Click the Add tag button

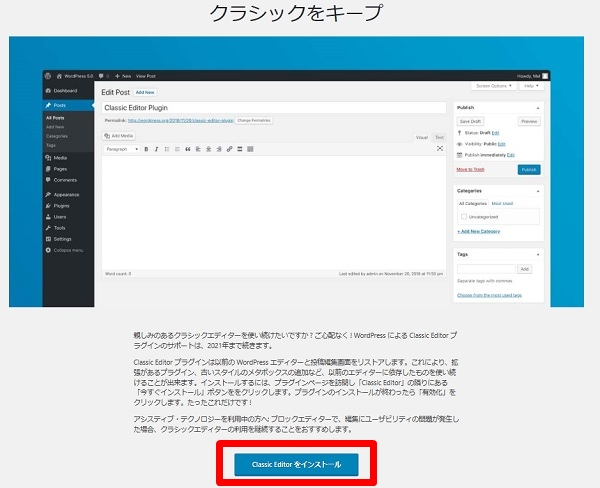click(524, 269)
